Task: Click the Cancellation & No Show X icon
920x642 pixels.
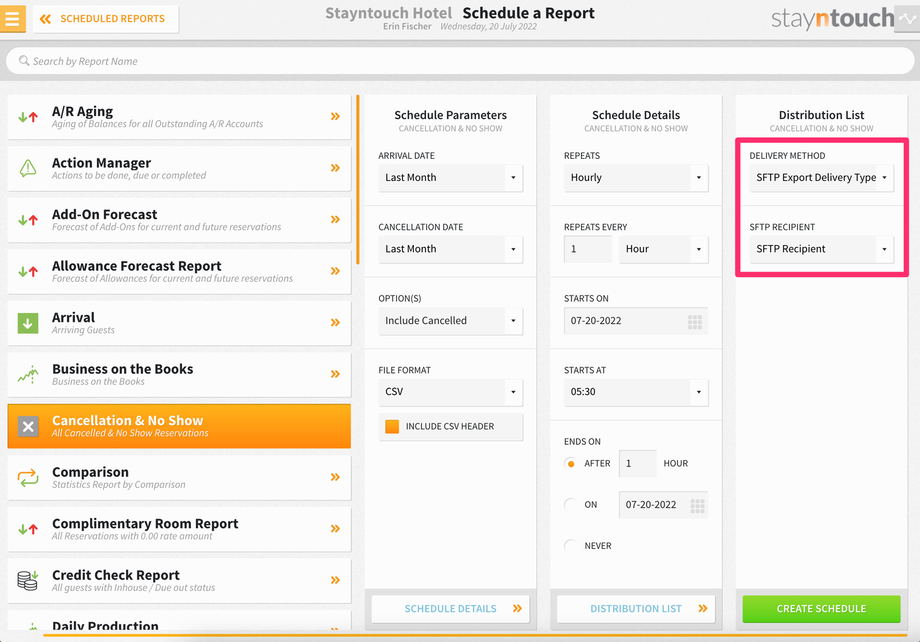Action: point(28,427)
